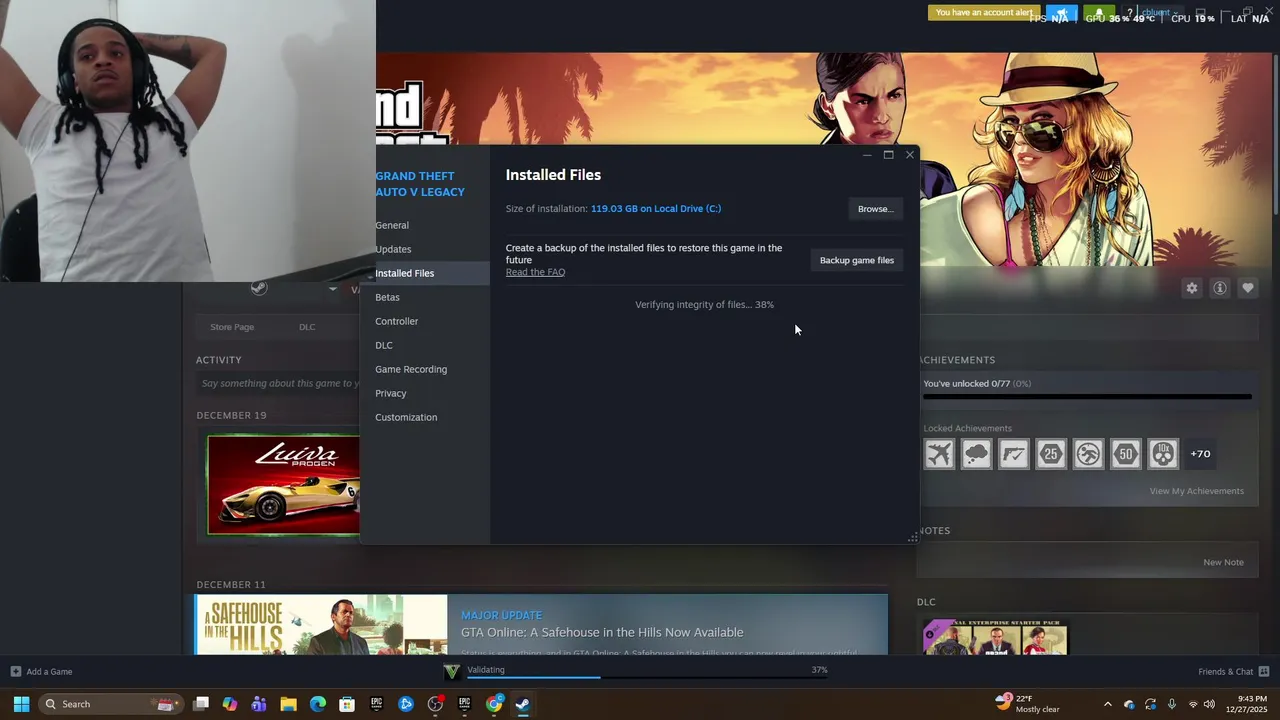
Task: Click the third locked achievement icon
Action: tap(1014, 454)
